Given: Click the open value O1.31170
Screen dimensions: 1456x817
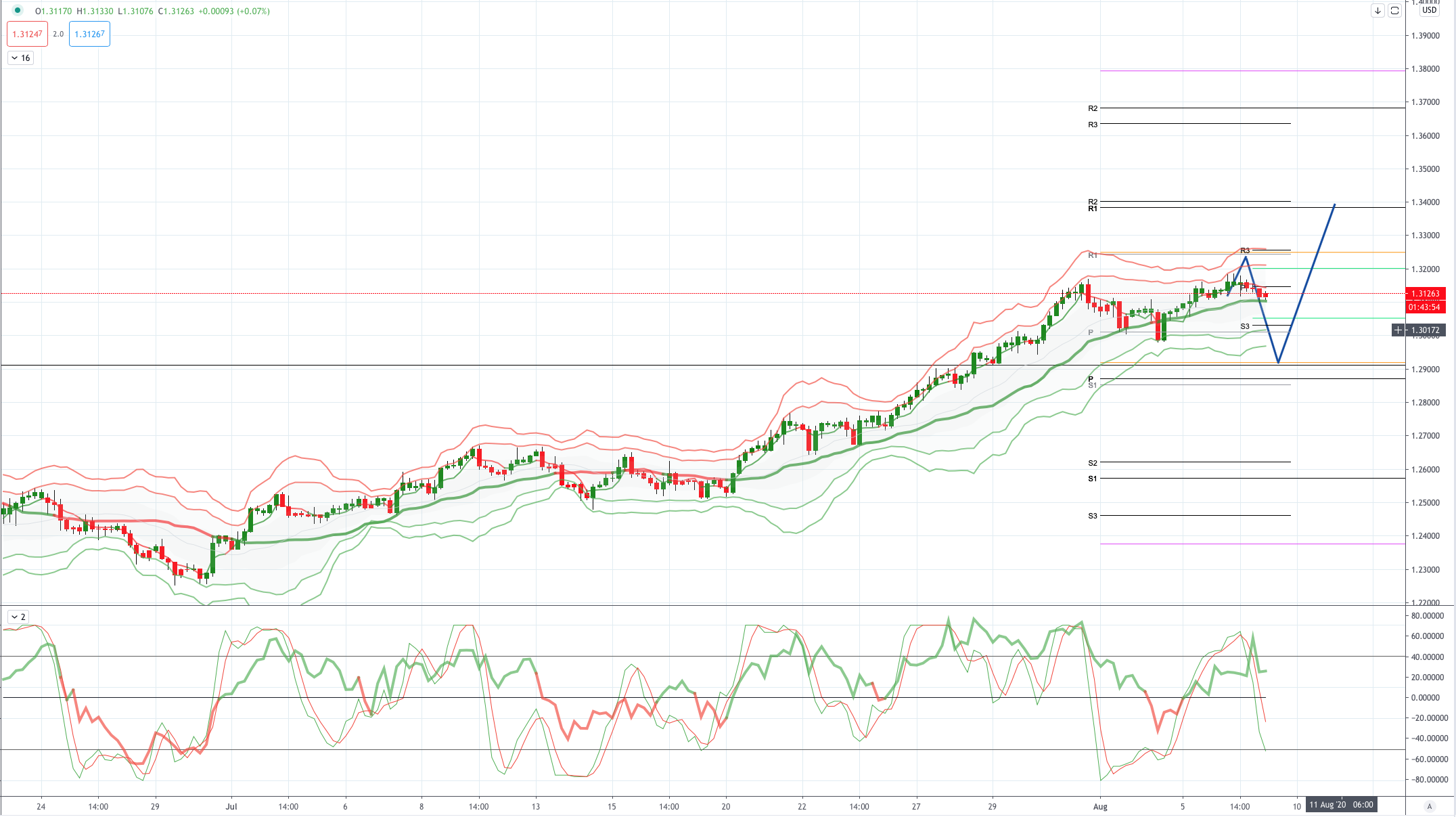Looking at the screenshot, I should (x=53, y=12).
